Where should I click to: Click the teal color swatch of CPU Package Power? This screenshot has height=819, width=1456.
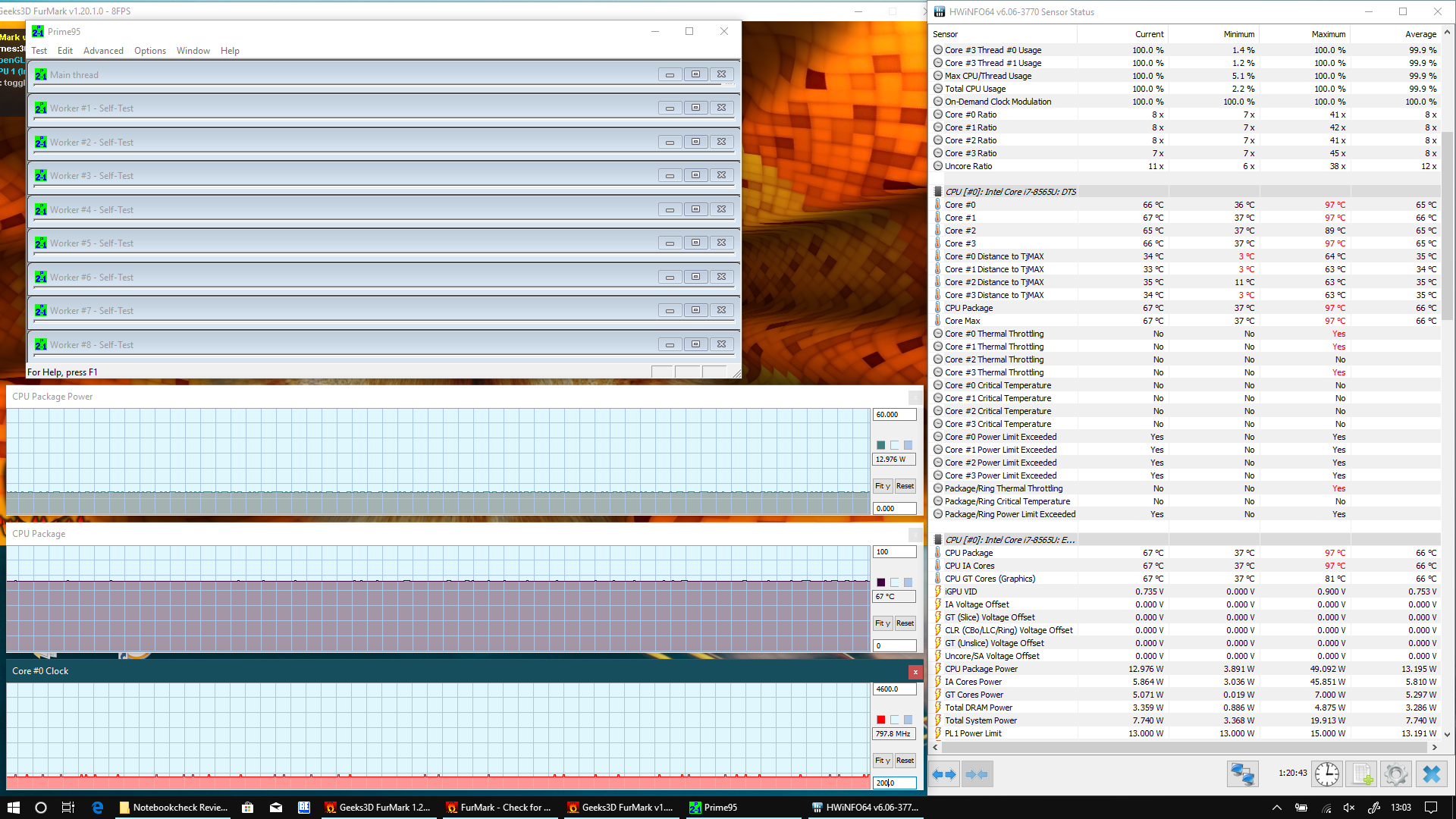[880, 445]
